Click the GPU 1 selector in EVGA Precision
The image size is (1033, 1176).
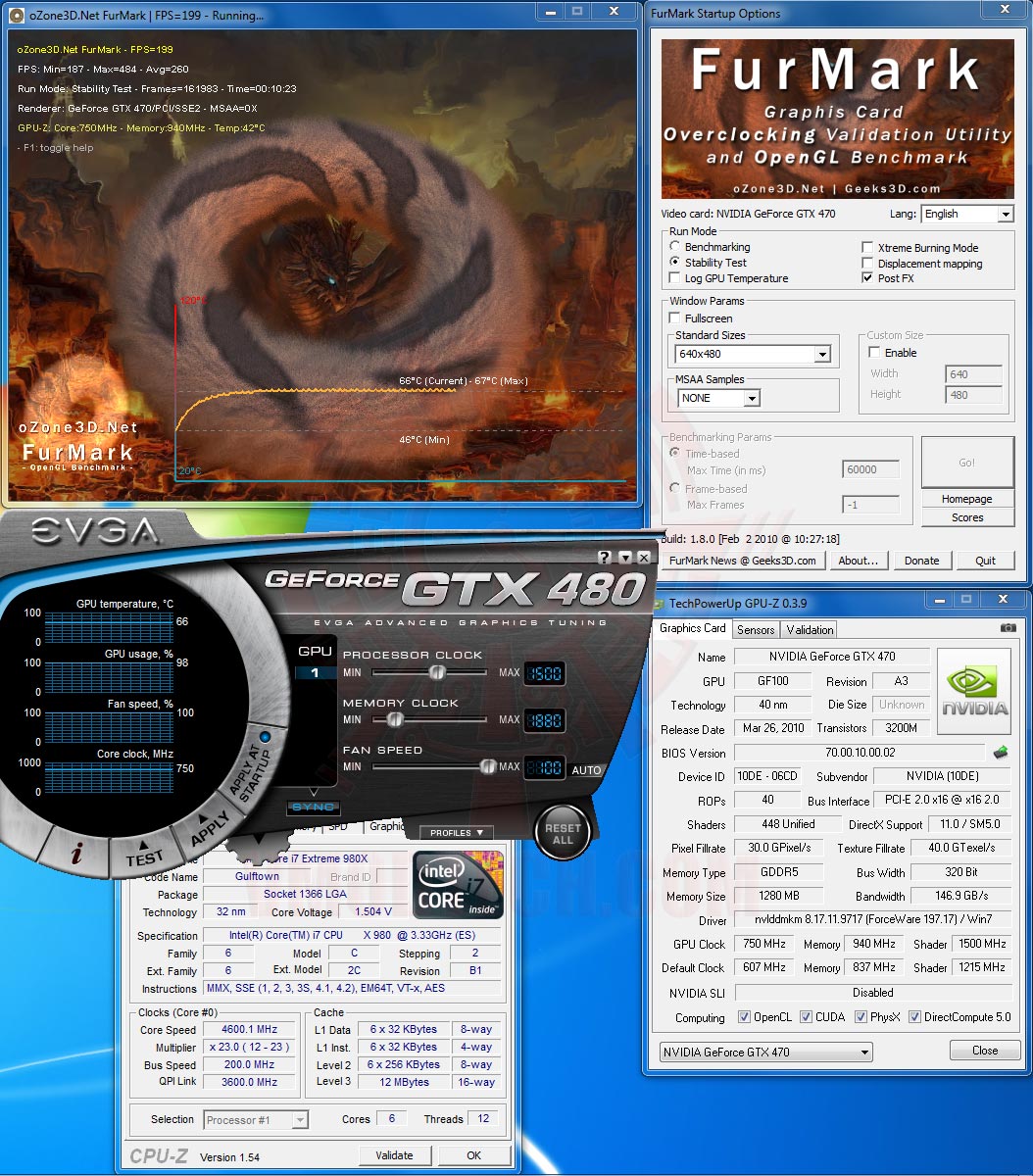tap(316, 673)
